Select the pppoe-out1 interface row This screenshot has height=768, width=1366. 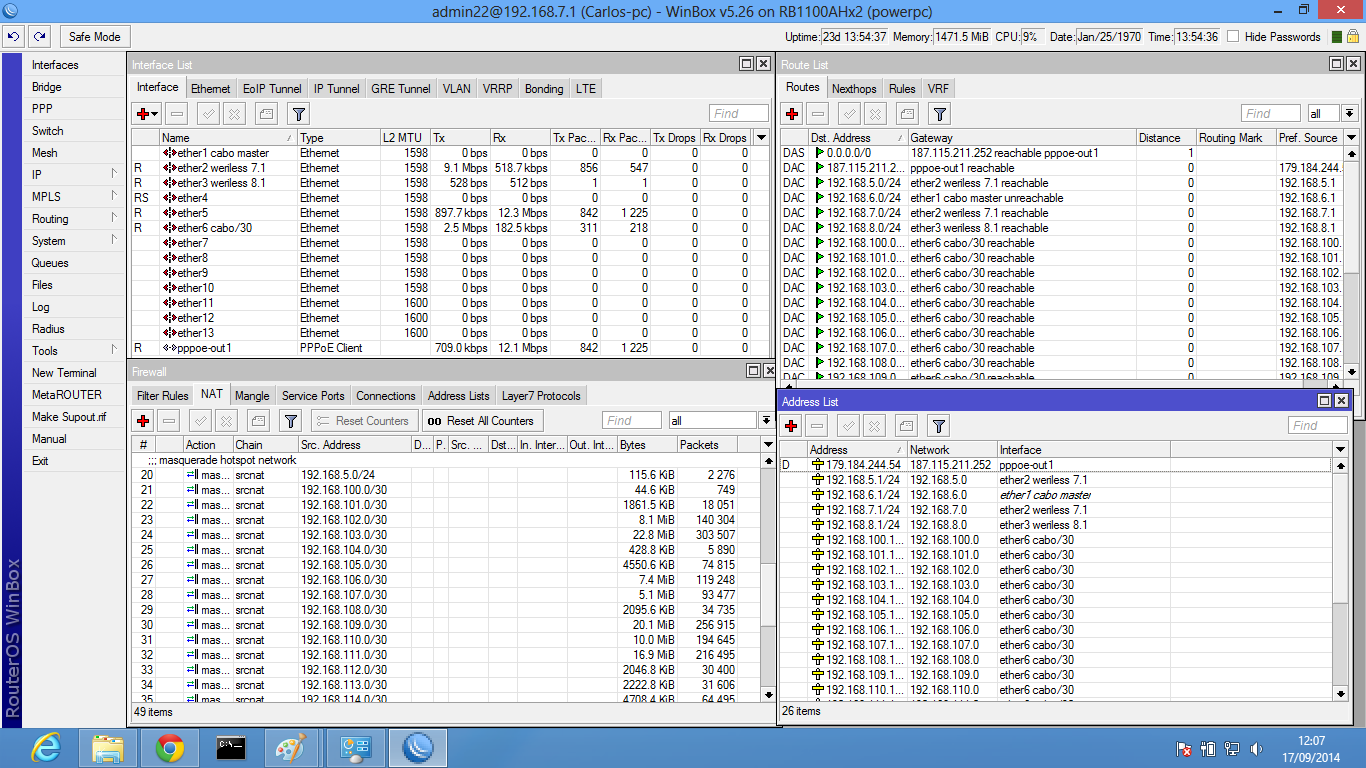pyautogui.click(x=205, y=348)
